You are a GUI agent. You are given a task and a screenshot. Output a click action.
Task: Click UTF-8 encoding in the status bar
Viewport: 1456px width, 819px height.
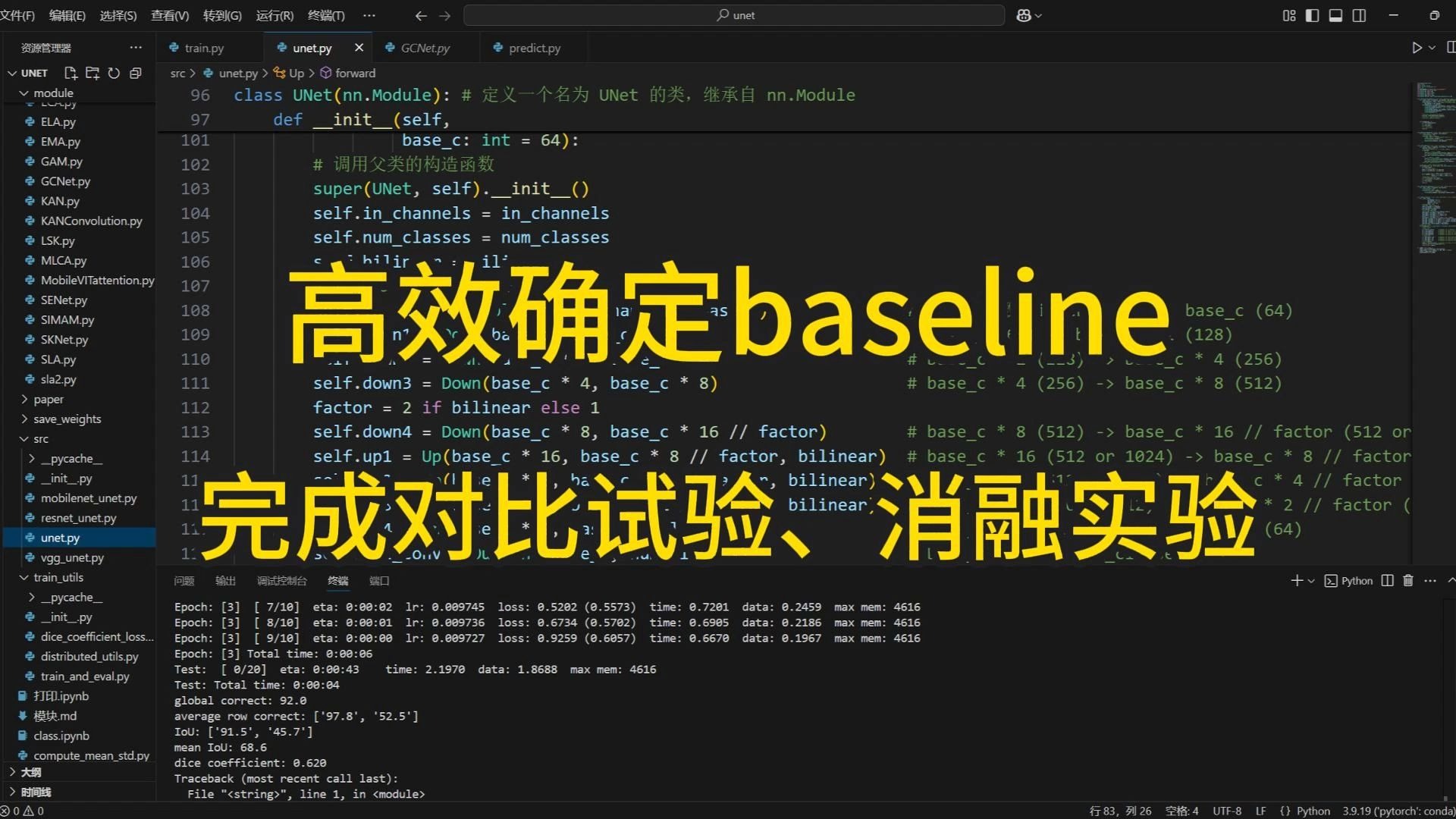click(x=1226, y=810)
